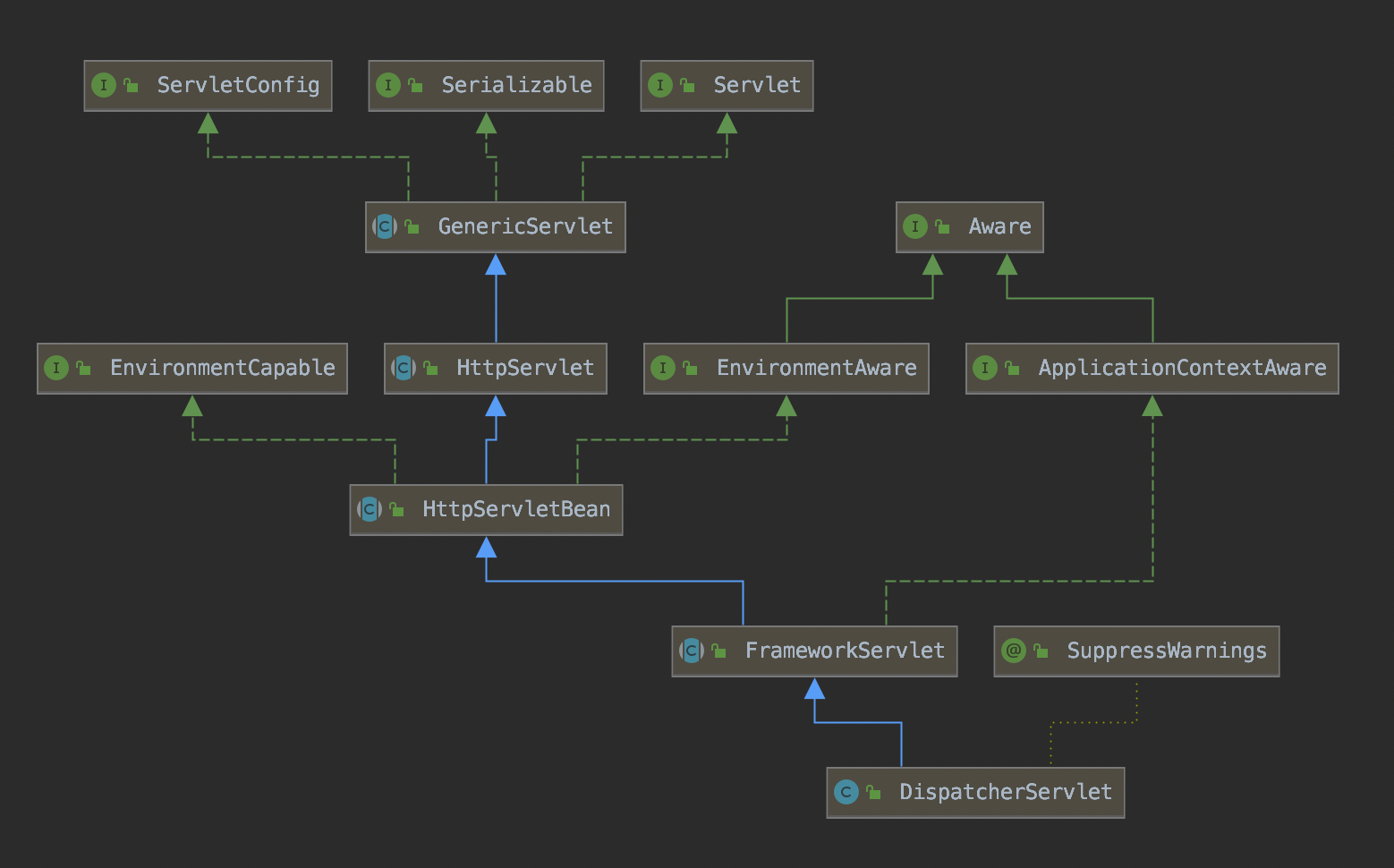Select the Serializable label text
Screen dimensions: 1394x868
[x=516, y=86]
